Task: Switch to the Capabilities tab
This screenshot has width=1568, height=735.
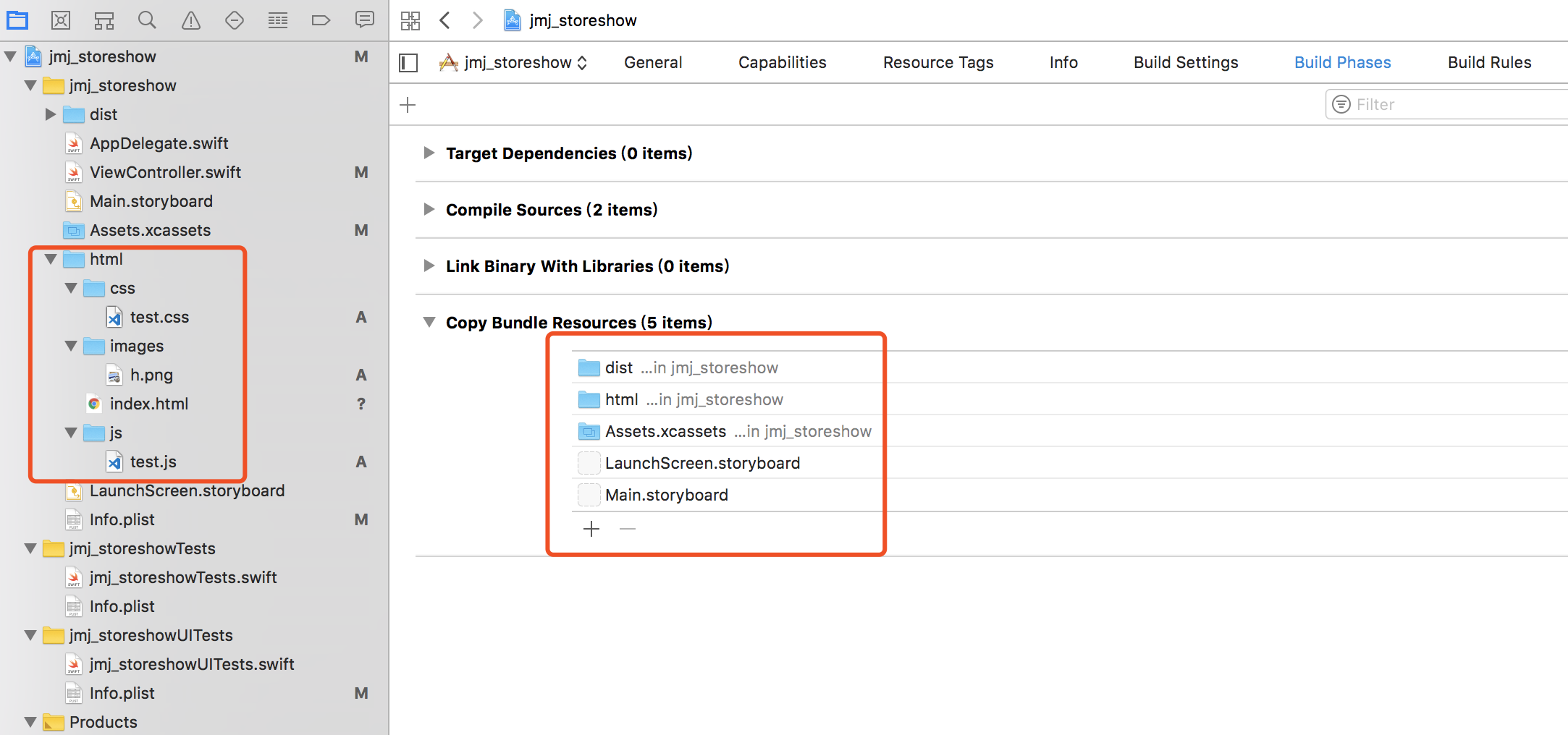Action: tap(782, 63)
